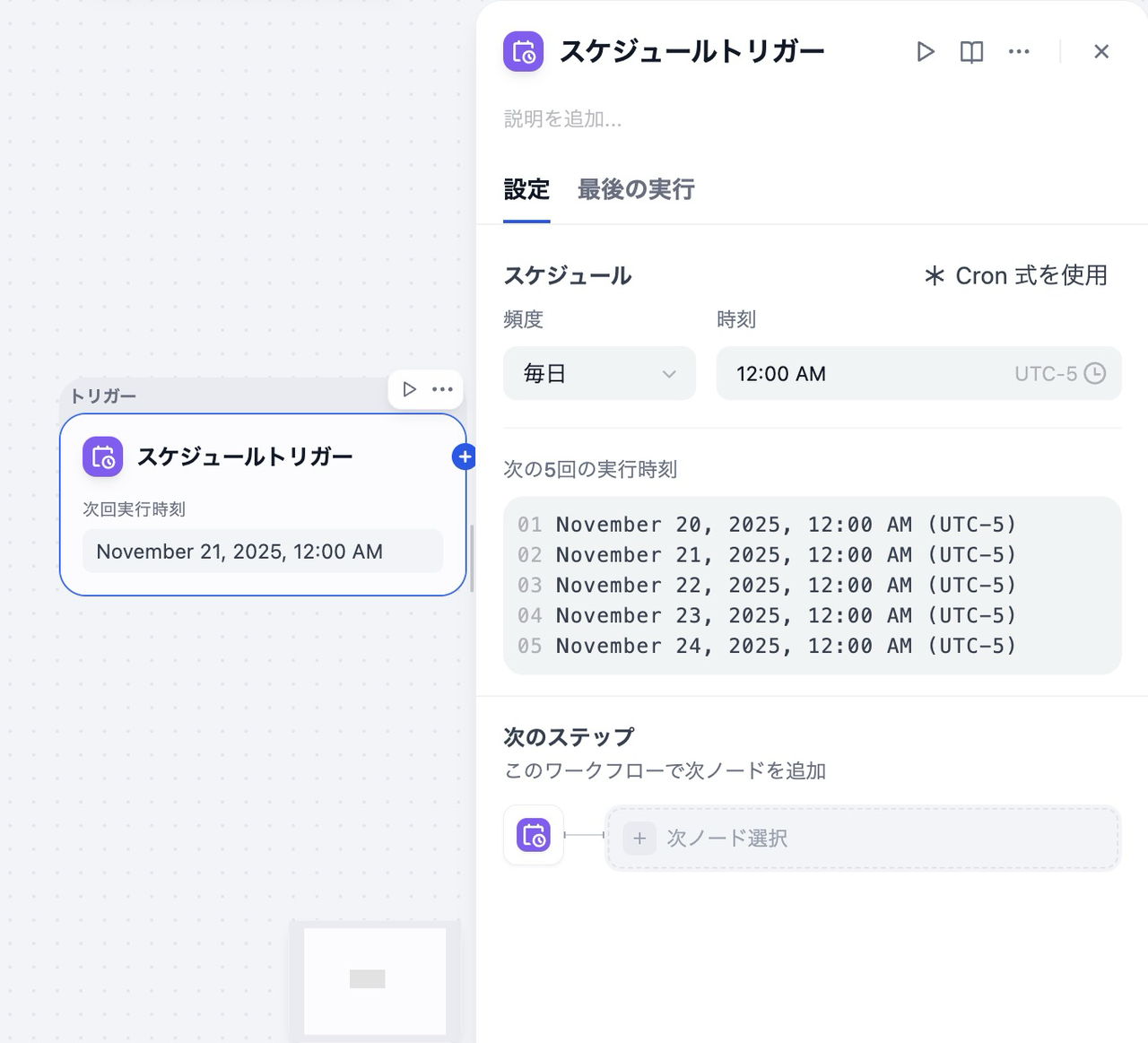Click schedule icon in 次のステップ section
1148x1043 pixels.
534,835
